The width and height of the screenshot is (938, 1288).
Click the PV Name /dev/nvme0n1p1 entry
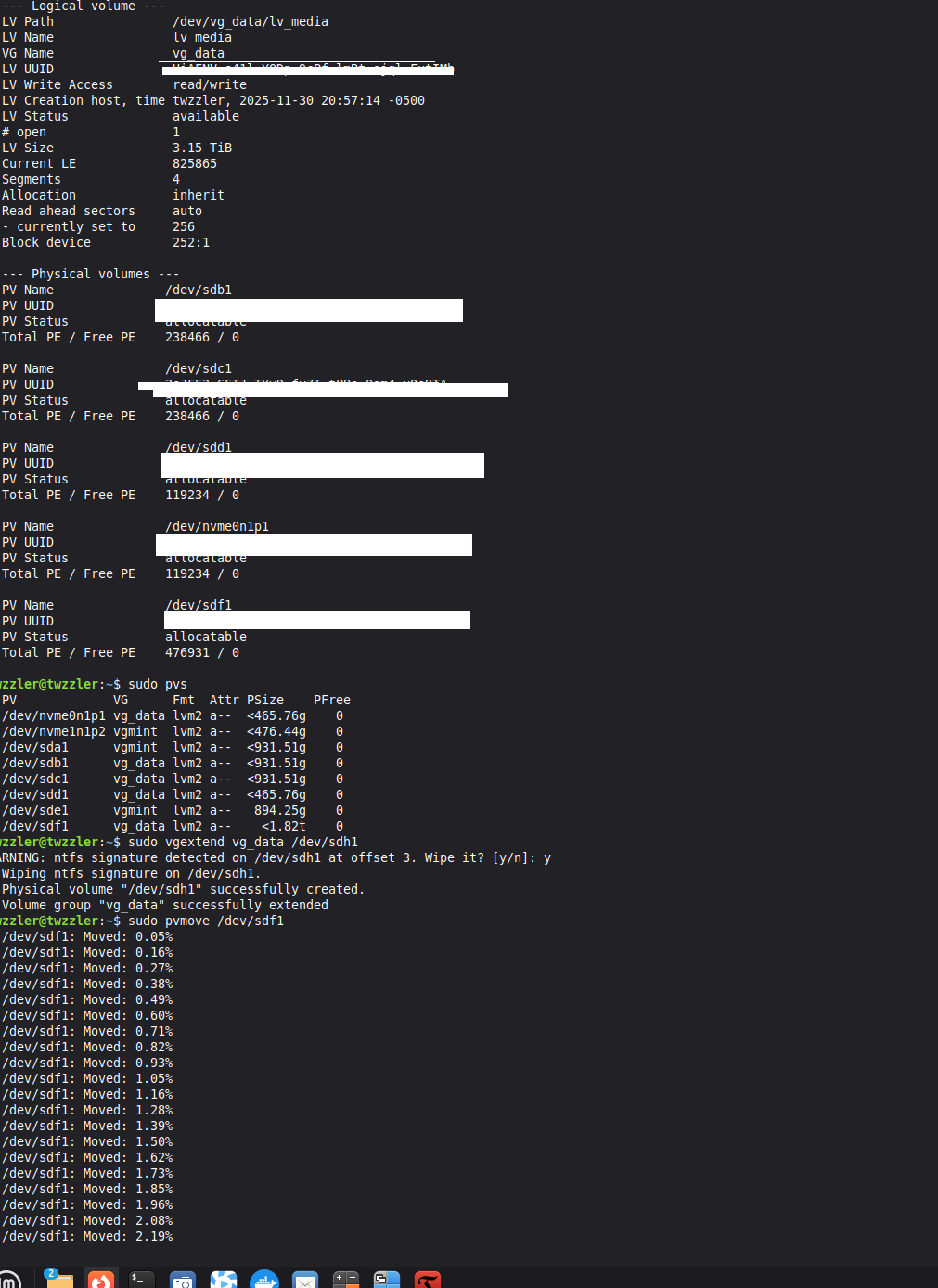click(217, 526)
